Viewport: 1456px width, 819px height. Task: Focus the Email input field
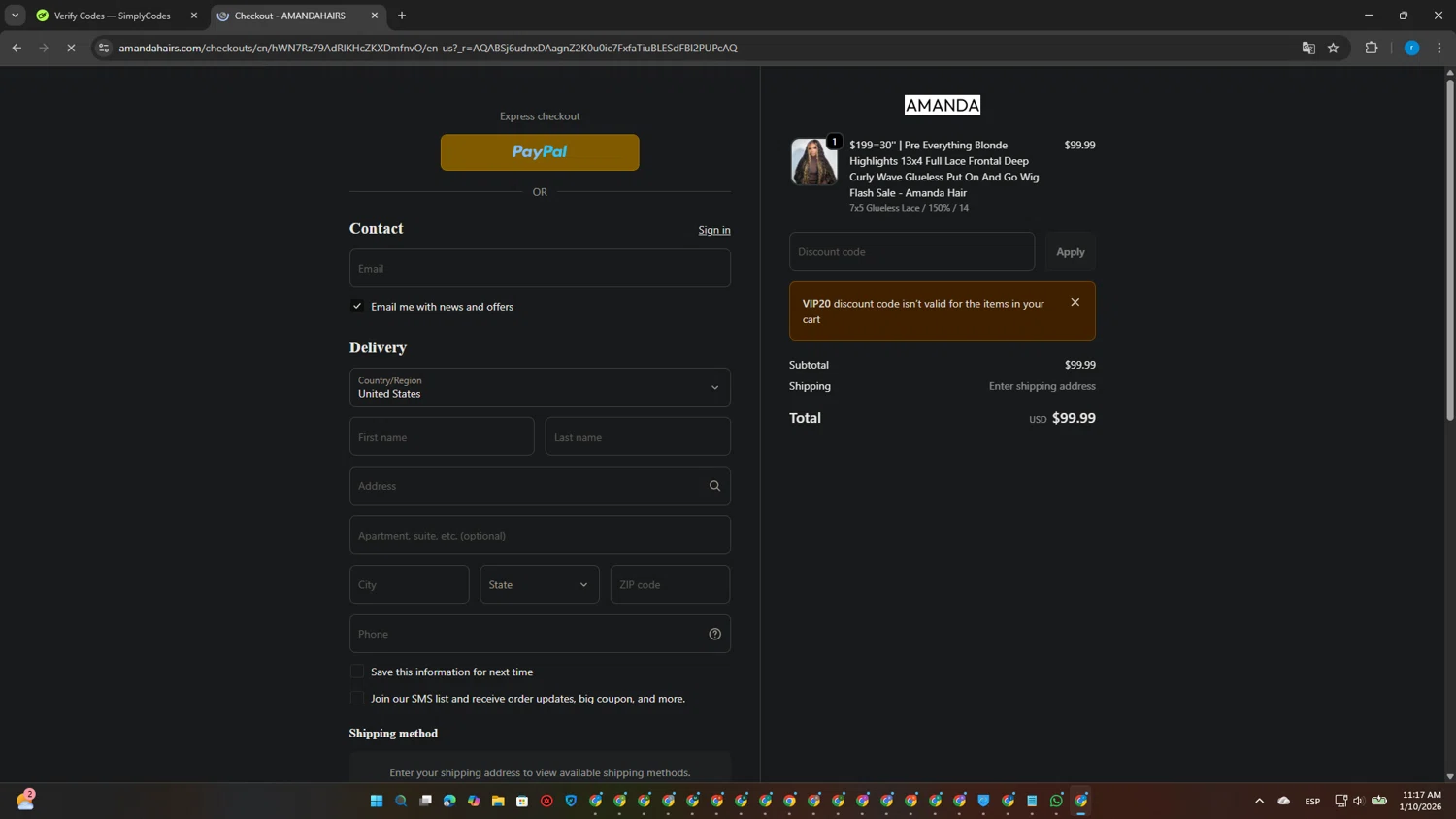pos(540,268)
